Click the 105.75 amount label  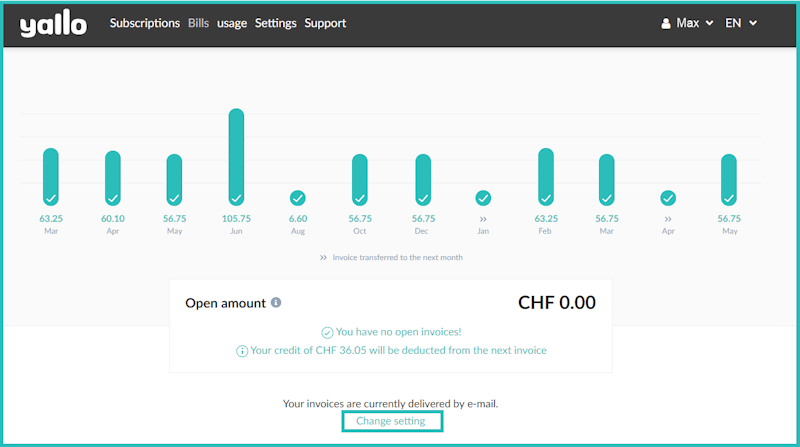236,218
